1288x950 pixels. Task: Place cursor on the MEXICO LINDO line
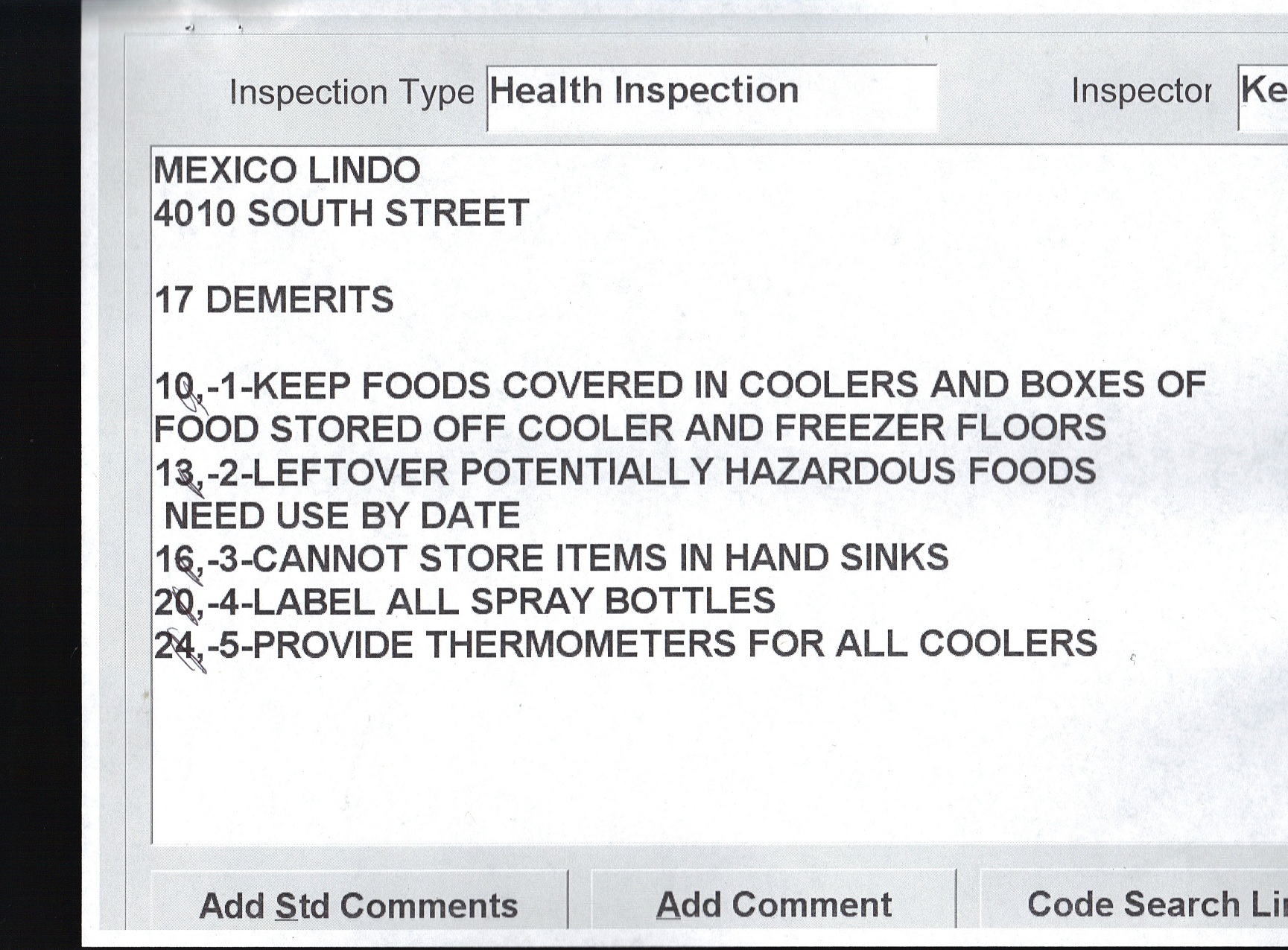(x=287, y=171)
